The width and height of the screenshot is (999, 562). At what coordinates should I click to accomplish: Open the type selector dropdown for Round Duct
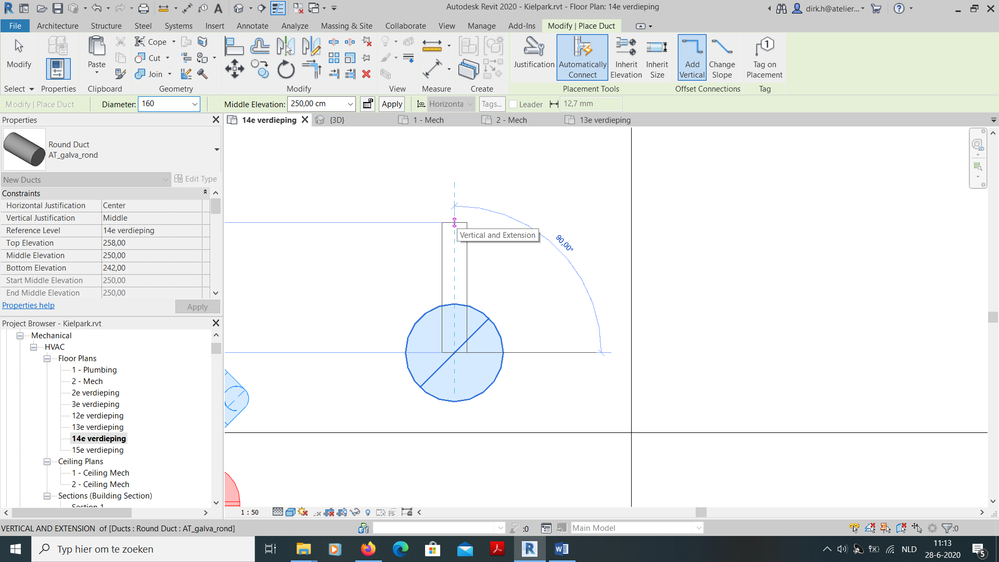coord(217,150)
